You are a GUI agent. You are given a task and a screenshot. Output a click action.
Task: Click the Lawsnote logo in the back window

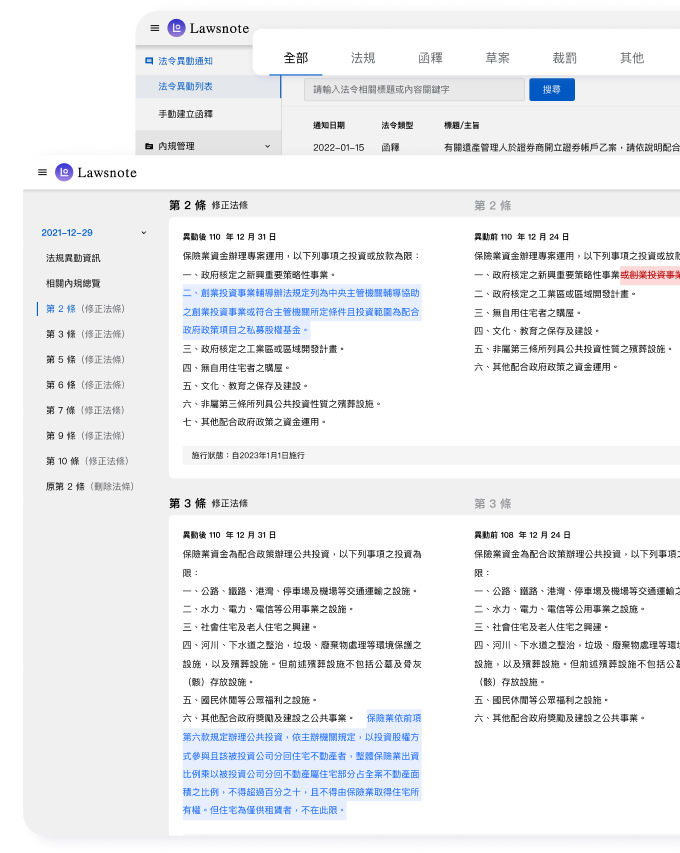coord(177,28)
